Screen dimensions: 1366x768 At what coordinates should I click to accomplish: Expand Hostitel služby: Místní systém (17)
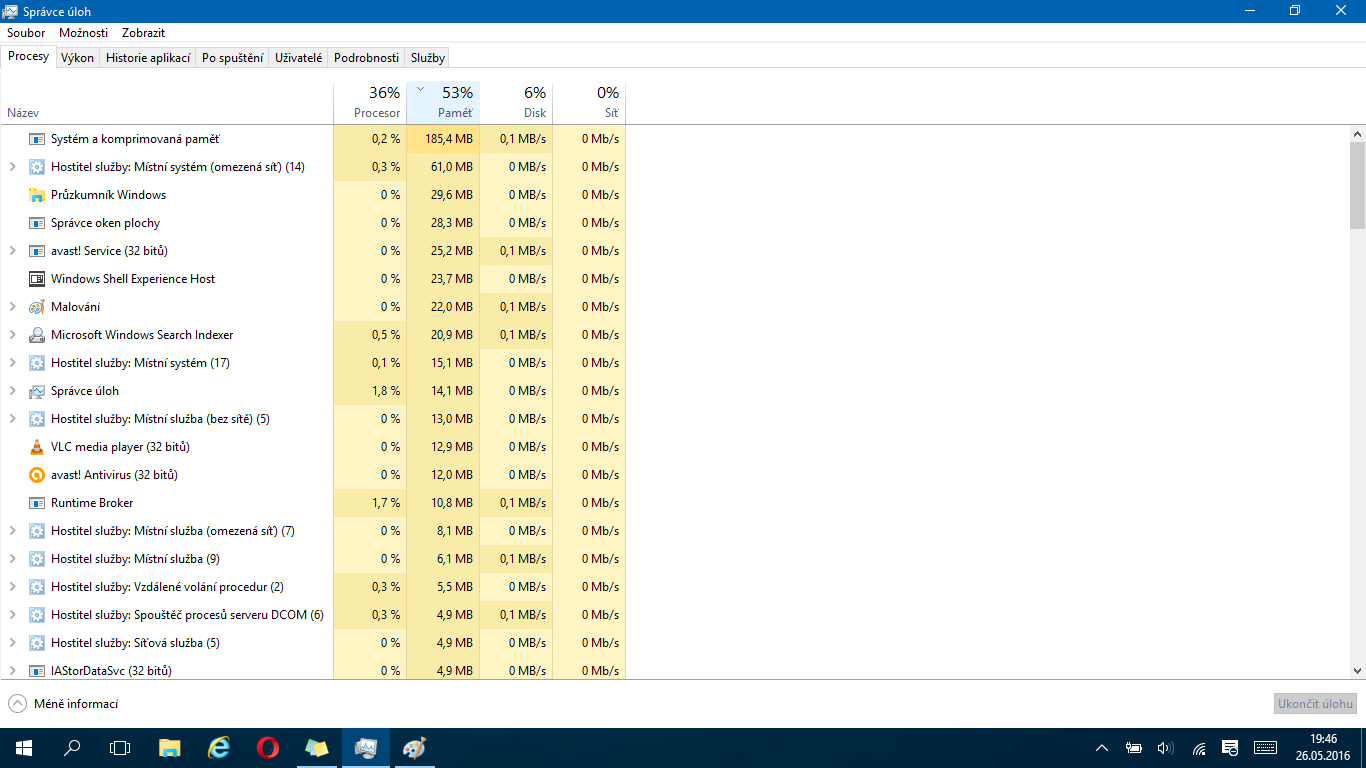[x=12, y=363]
